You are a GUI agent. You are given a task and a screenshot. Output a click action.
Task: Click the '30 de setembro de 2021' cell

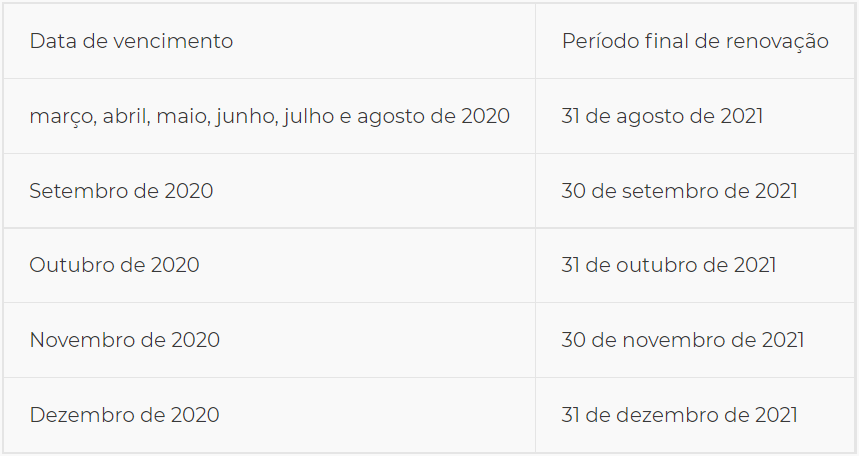[x=679, y=191]
